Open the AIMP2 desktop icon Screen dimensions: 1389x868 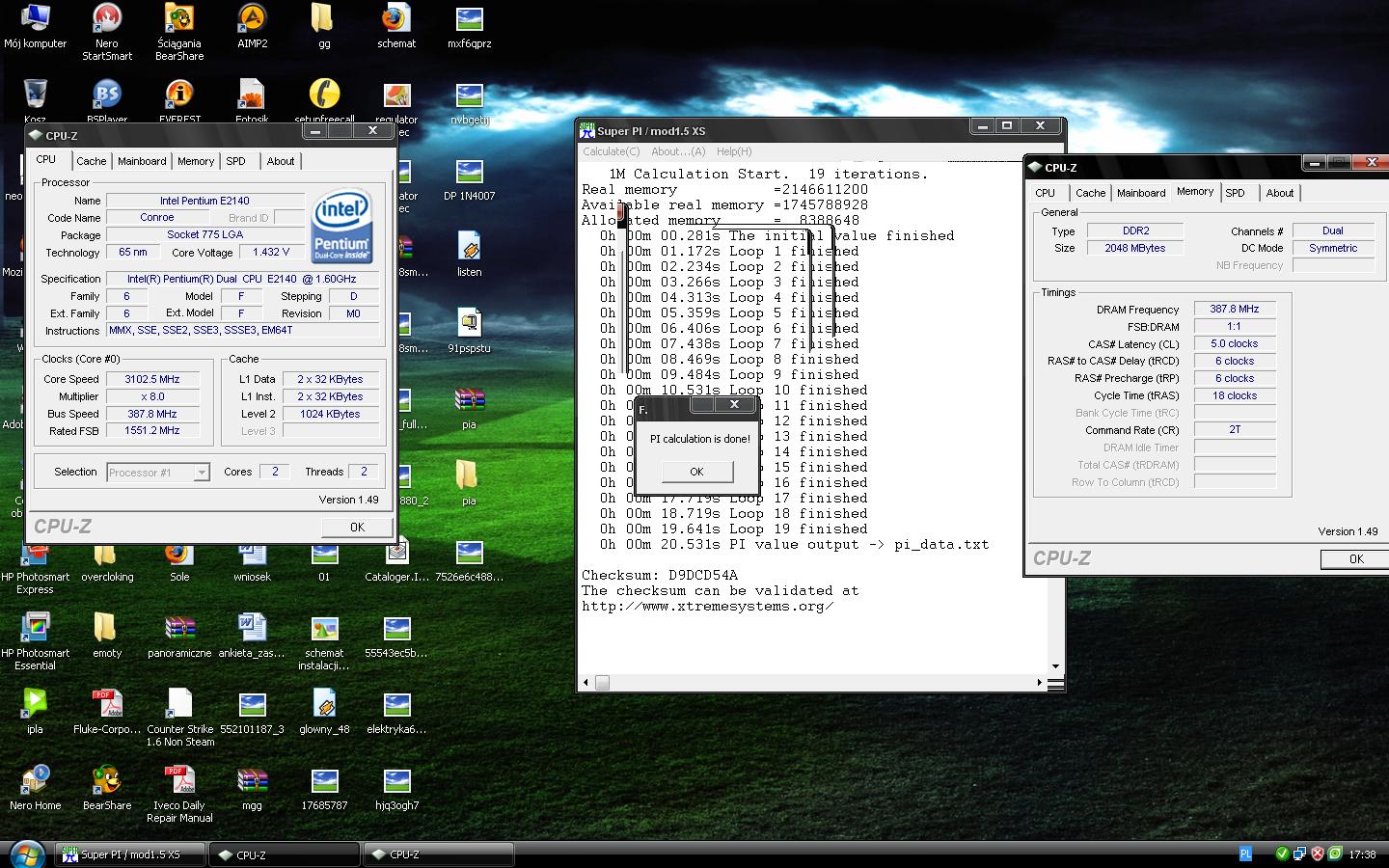click(252, 19)
